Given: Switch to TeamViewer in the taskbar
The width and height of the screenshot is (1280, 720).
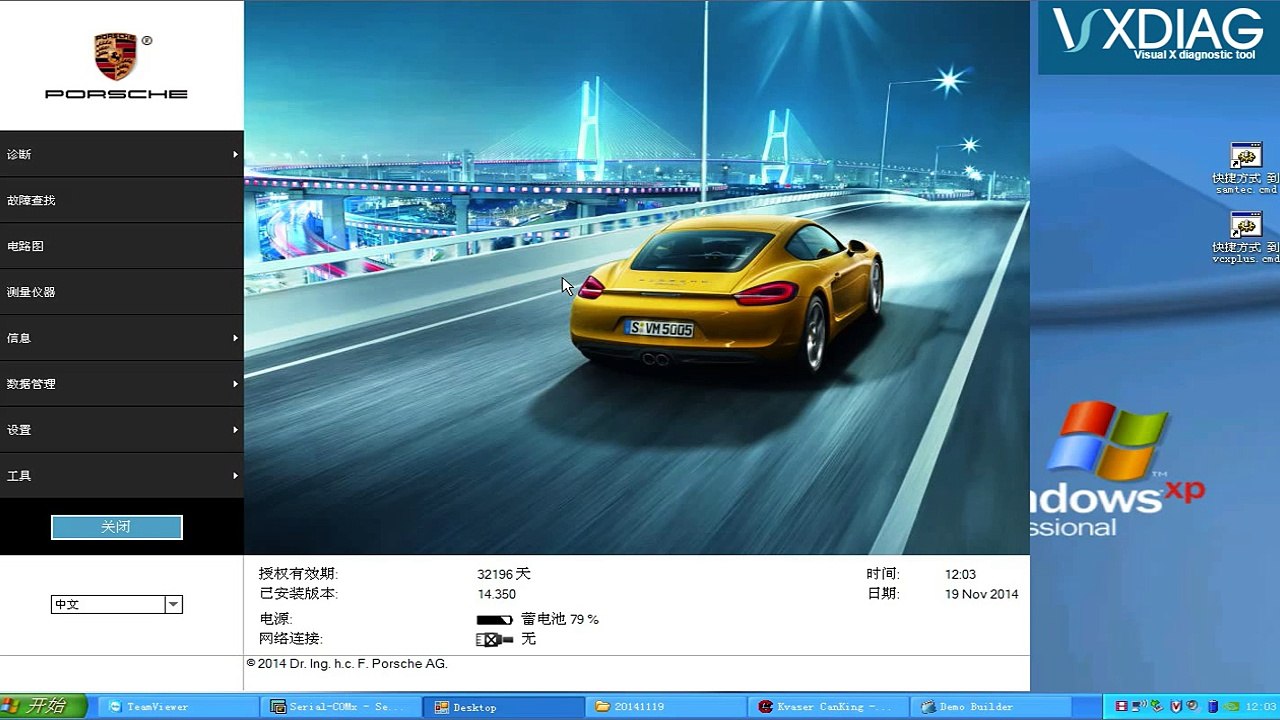Looking at the screenshot, I should tap(180, 707).
